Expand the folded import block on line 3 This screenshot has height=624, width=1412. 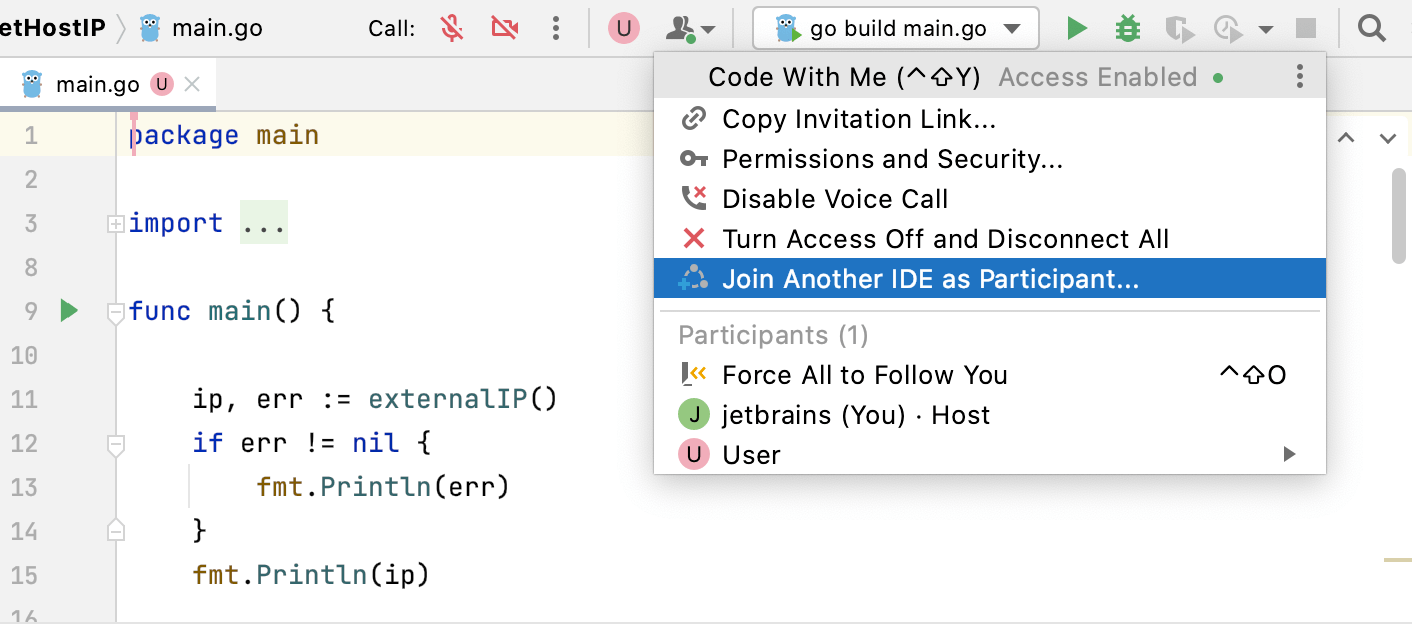point(115,222)
